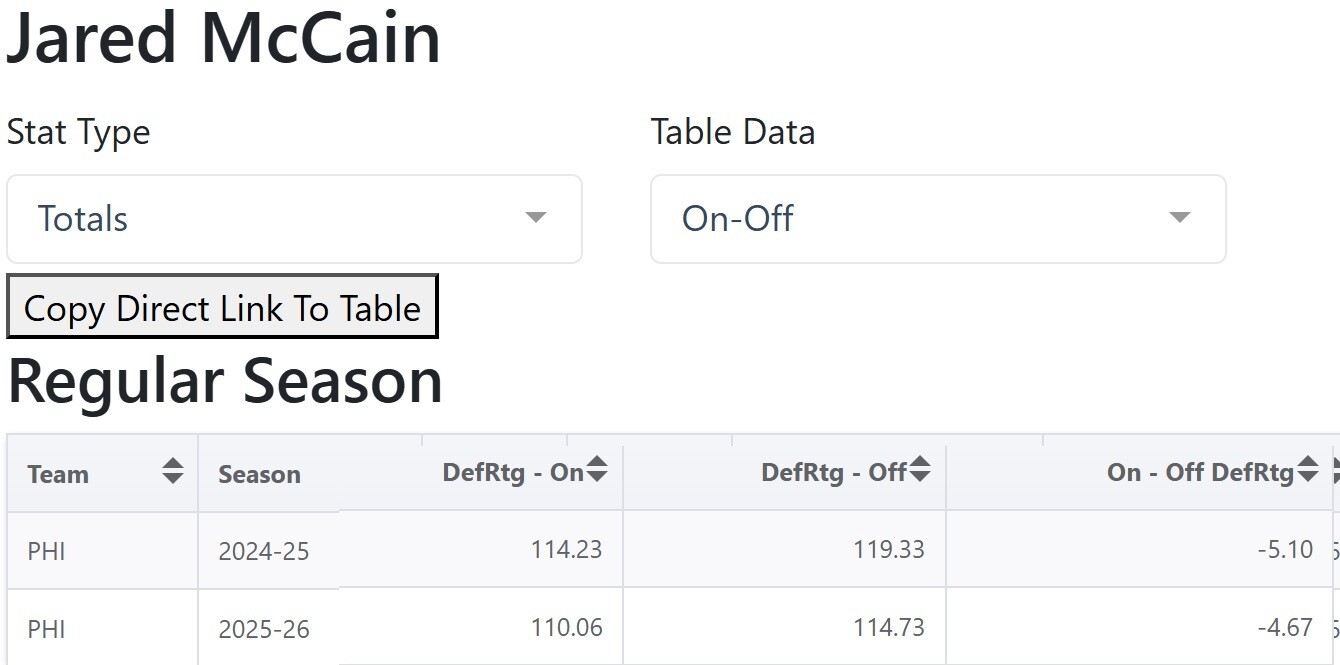Click the Regular Season heading
This screenshot has width=1340, height=665.
point(225,381)
